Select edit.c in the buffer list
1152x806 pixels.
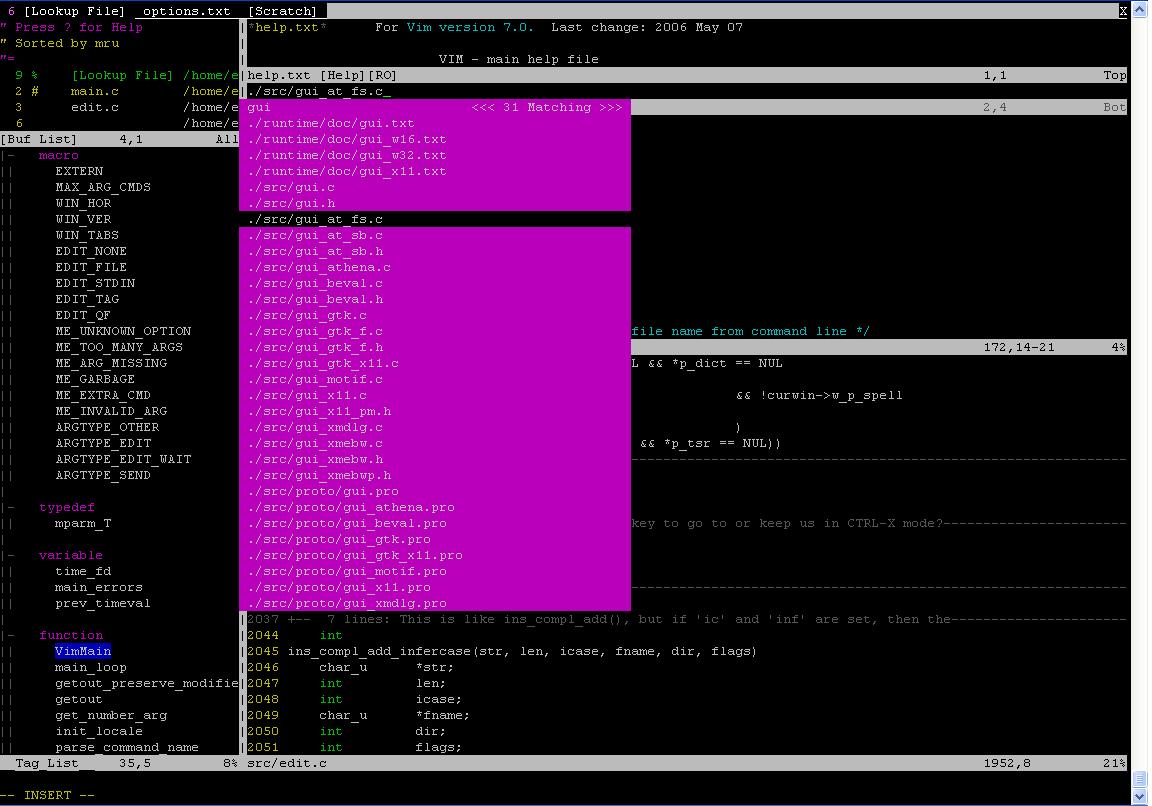click(x=95, y=107)
